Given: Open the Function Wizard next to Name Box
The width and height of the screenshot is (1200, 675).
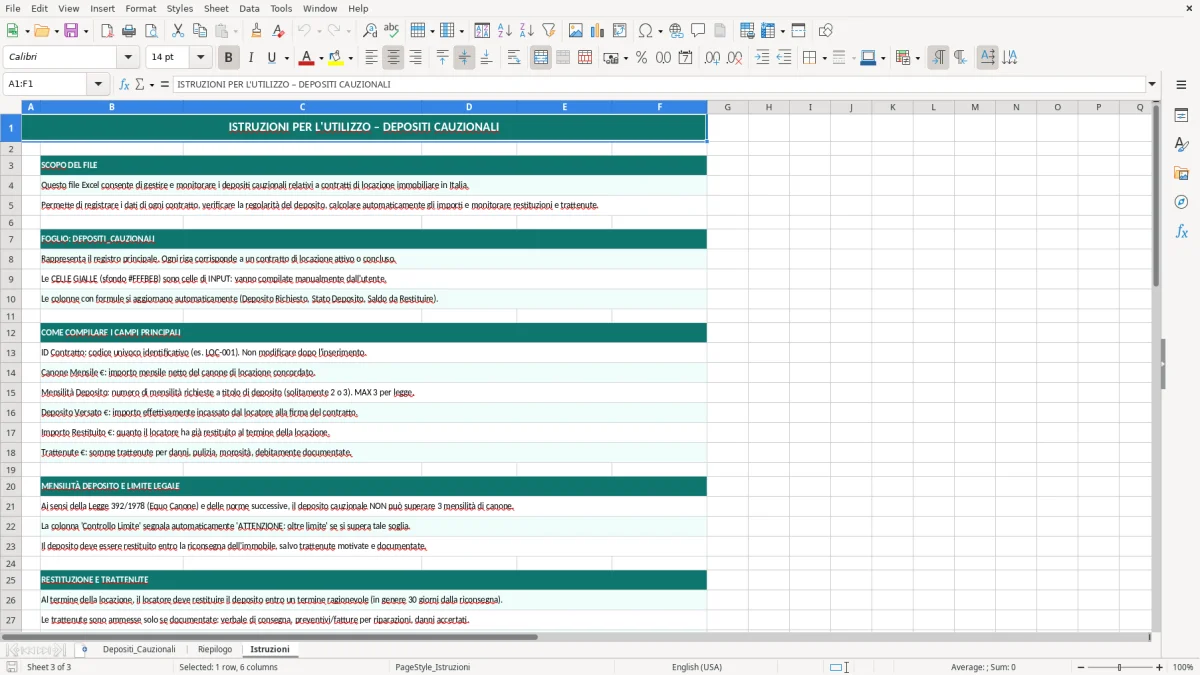Looking at the screenshot, I should point(125,84).
